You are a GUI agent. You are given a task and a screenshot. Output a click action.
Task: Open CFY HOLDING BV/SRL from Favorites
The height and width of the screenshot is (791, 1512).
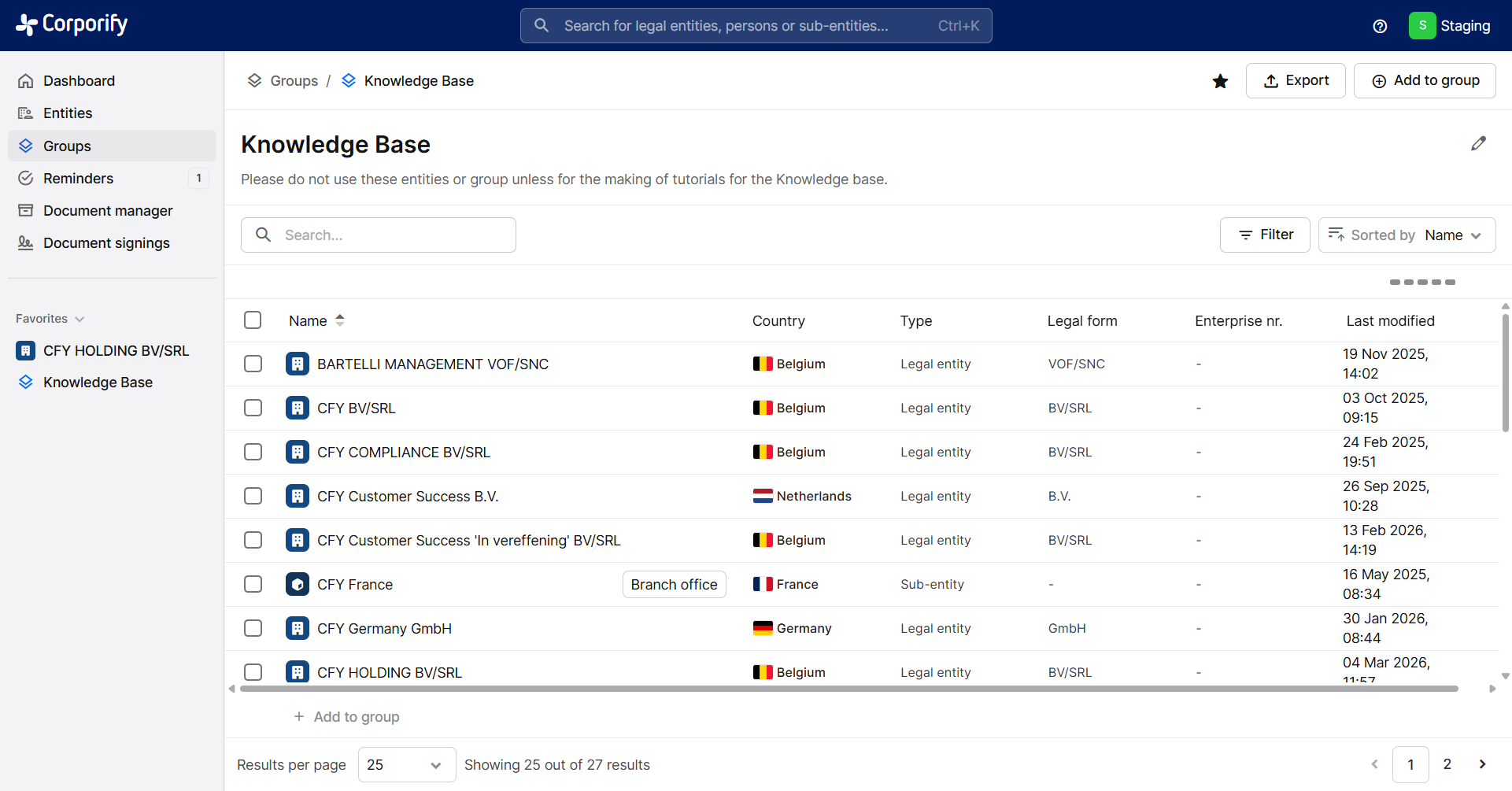coord(112,350)
